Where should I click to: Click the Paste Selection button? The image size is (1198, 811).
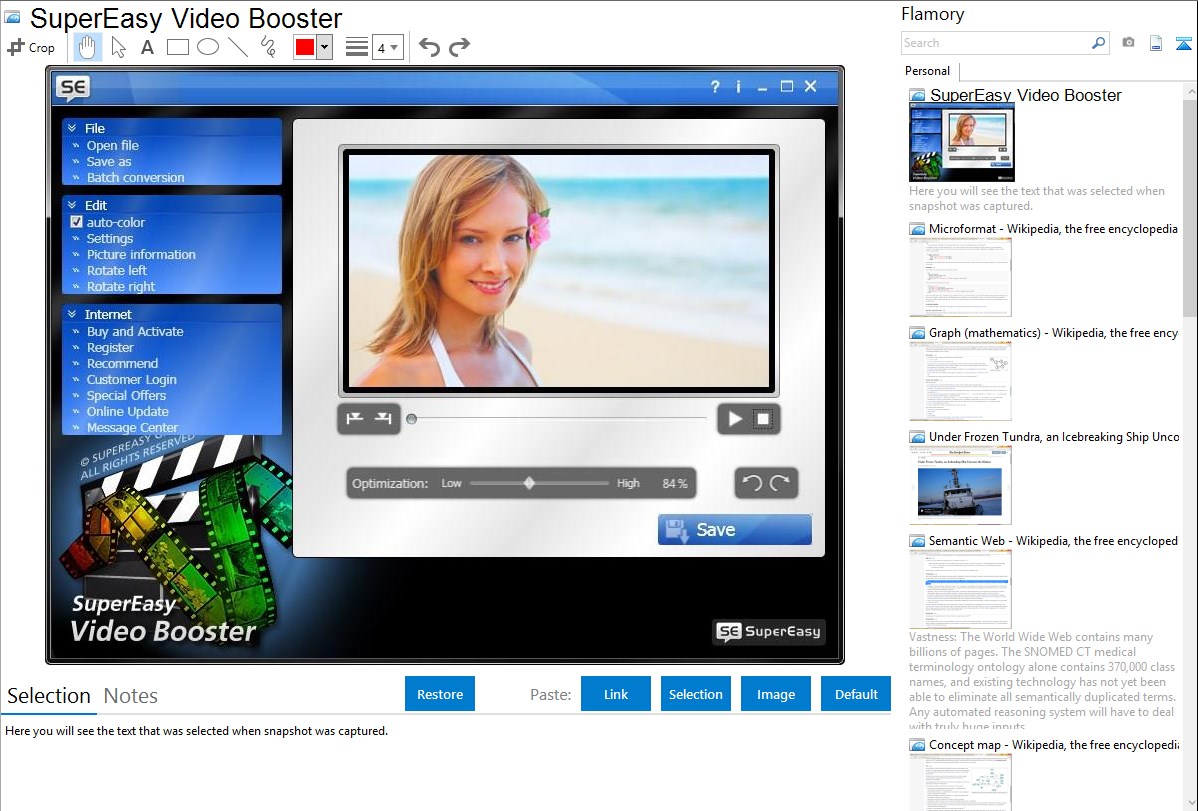(695, 694)
